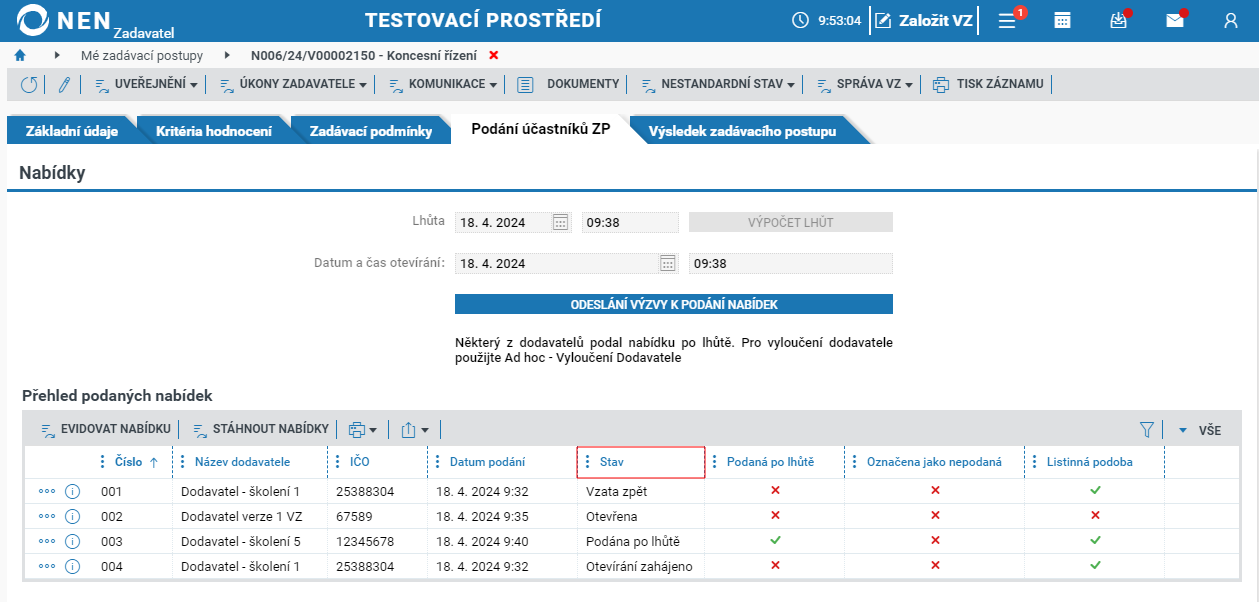Open the Uveřejnění dropdown menu
This screenshot has height=602, width=1259.
click(146, 85)
